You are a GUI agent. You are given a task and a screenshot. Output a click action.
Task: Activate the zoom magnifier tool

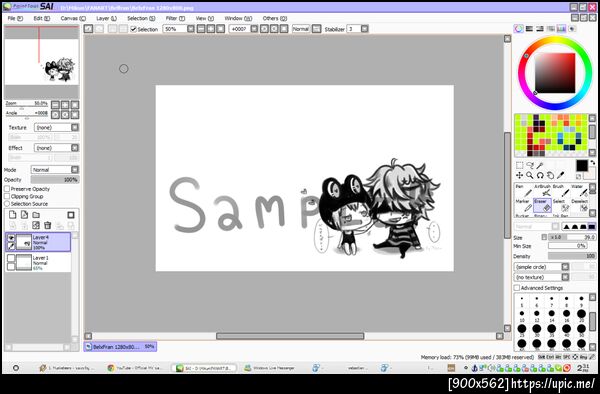pyautogui.click(x=530, y=175)
